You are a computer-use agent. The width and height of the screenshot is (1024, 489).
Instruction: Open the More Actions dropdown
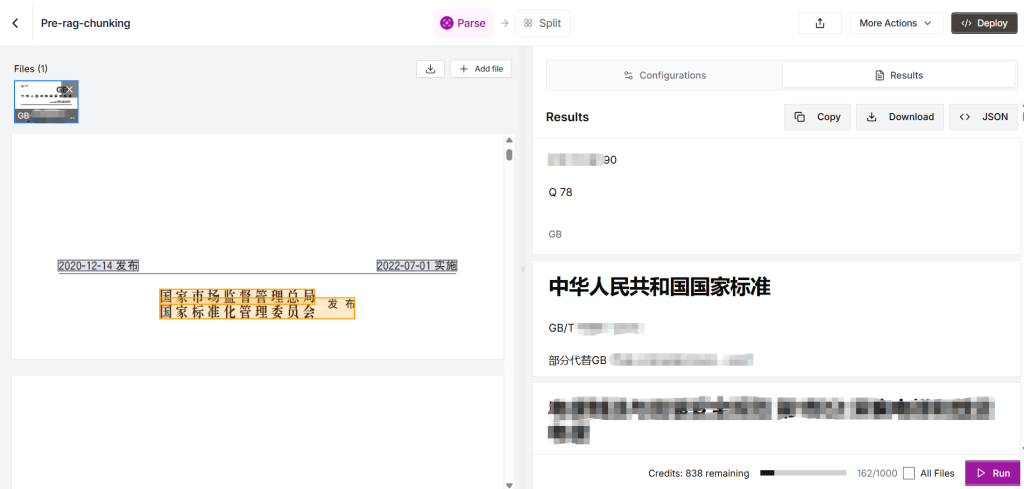click(x=895, y=23)
